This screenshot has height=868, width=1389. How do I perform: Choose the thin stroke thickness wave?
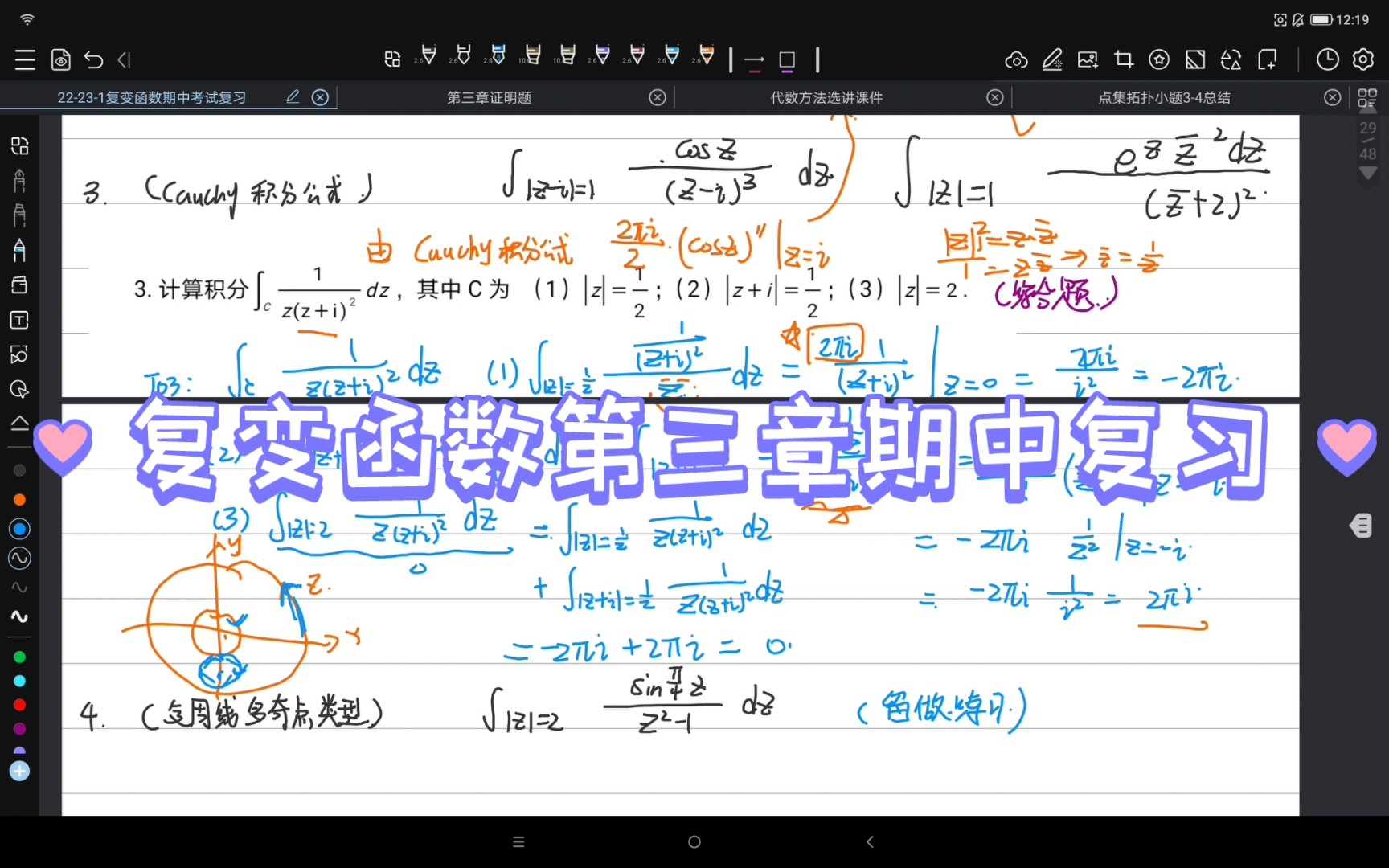coord(19,588)
